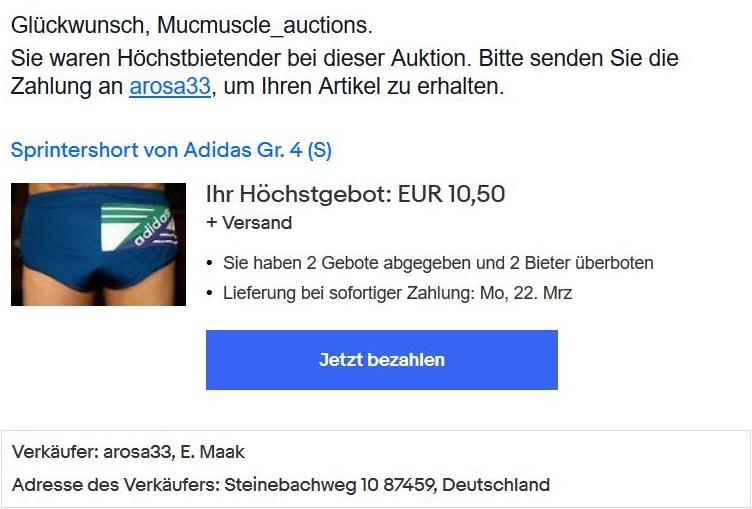Click the Mo, 22. Mrz delivery date
The height and width of the screenshot is (509, 752).
(x=526, y=293)
